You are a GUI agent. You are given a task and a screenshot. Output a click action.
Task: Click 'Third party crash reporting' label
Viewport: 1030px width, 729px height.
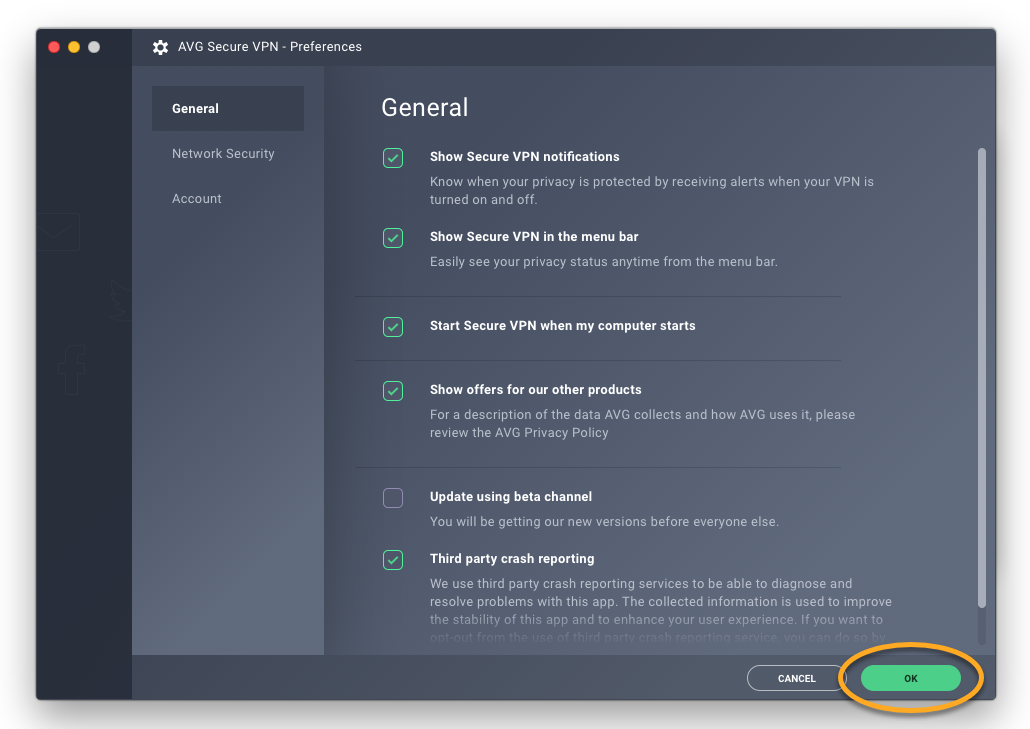pyautogui.click(x=512, y=558)
